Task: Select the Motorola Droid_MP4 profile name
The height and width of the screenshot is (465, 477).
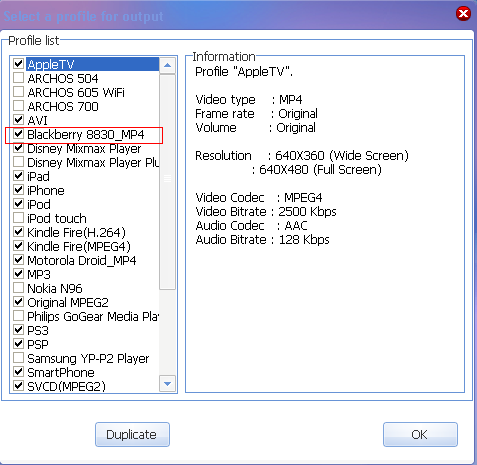Action: point(82,261)
